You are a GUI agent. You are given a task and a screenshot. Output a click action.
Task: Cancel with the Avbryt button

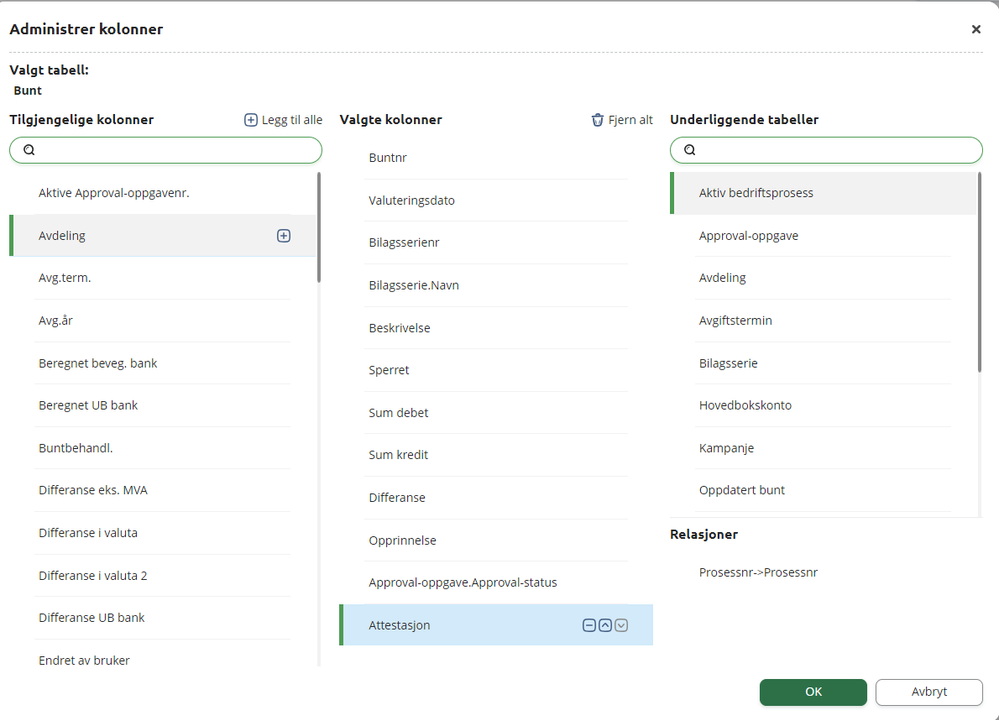coord(929,692)
